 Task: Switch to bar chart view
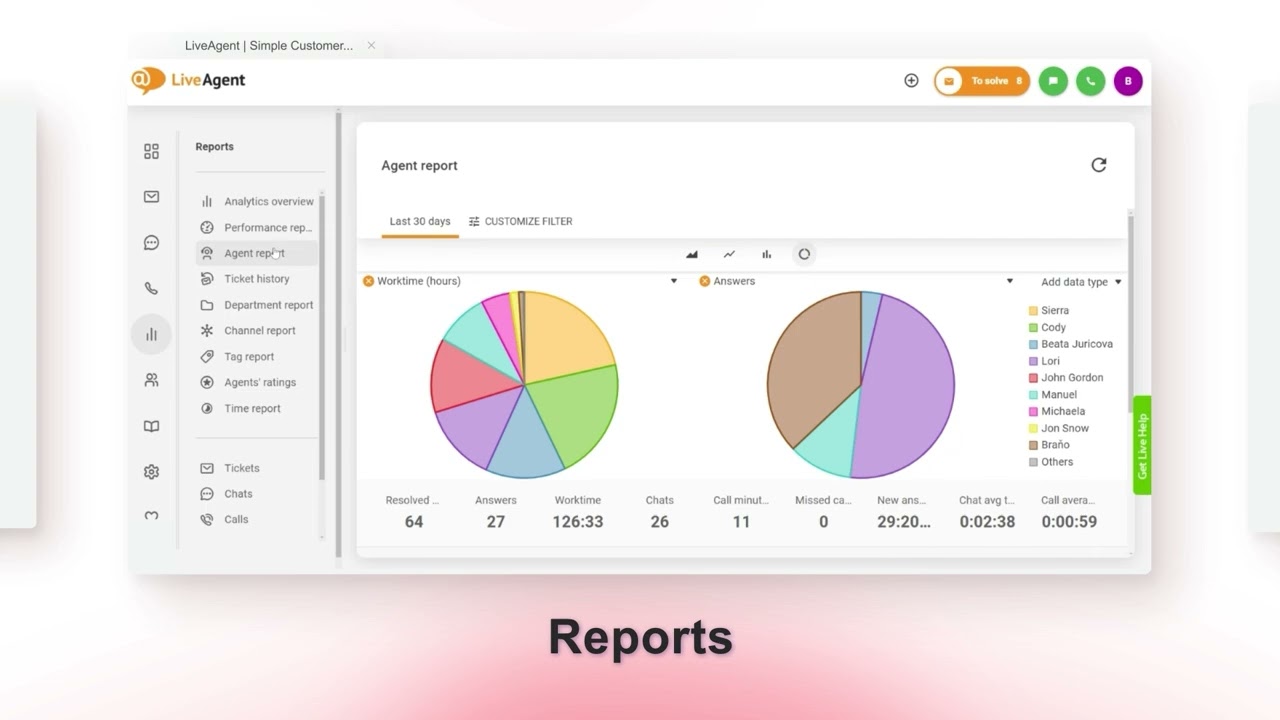[x=767, y=254]
